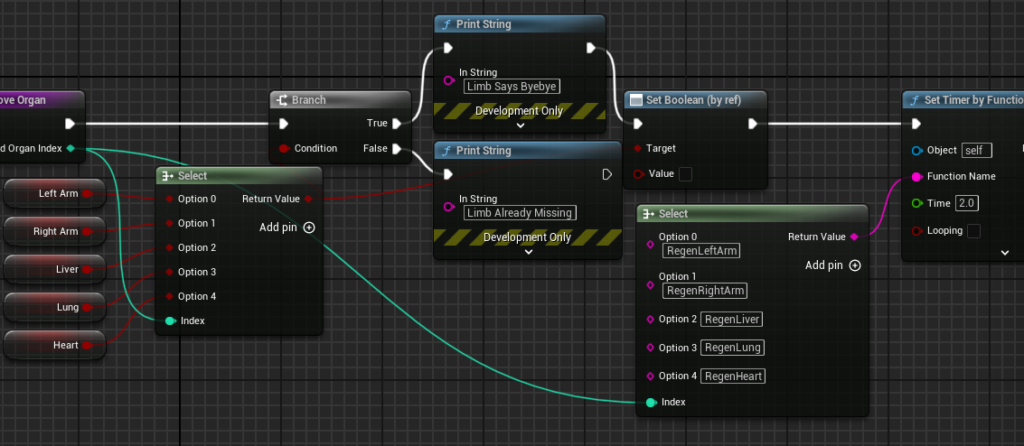Expand the Set Timer by Function node options
This screenshot has height=446, width=1024.
1005,253
